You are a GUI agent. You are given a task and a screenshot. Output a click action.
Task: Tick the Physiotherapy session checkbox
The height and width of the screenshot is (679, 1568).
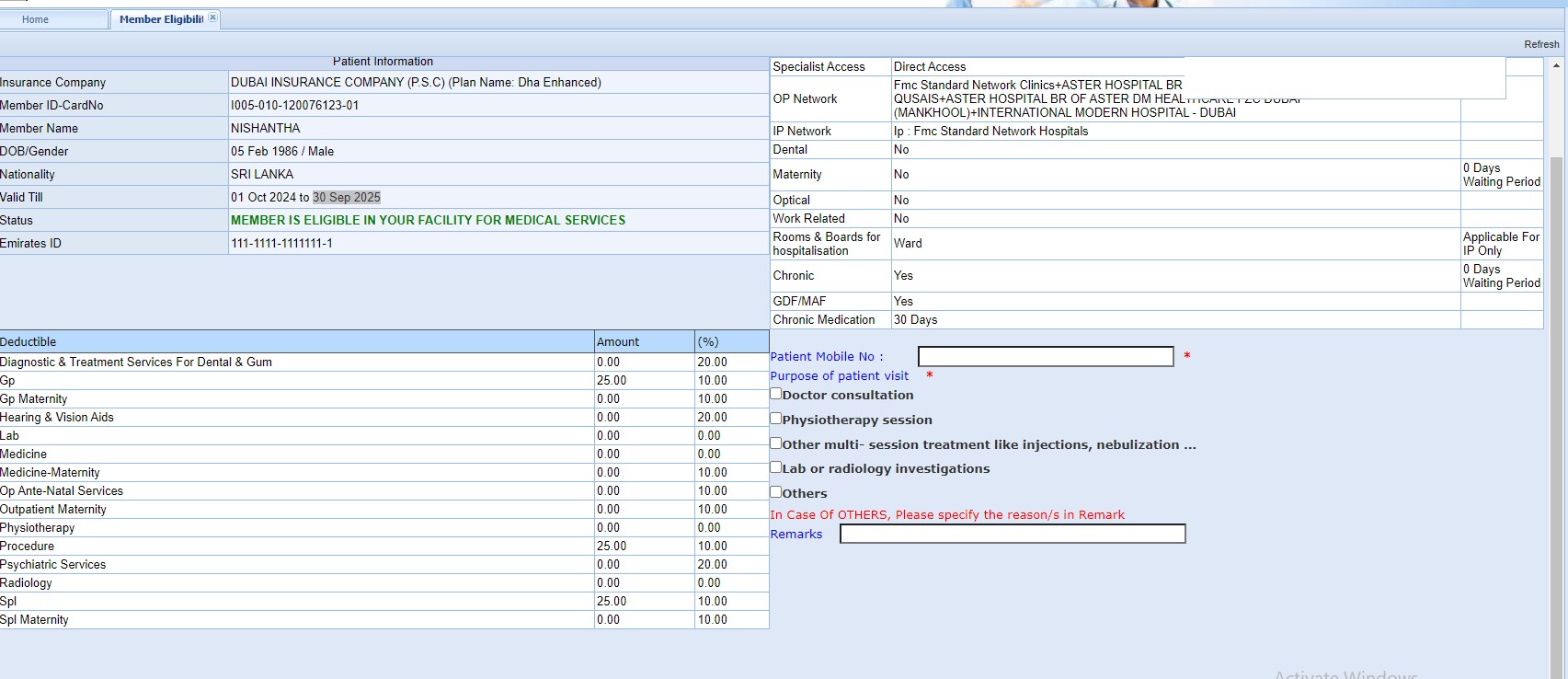776,419
